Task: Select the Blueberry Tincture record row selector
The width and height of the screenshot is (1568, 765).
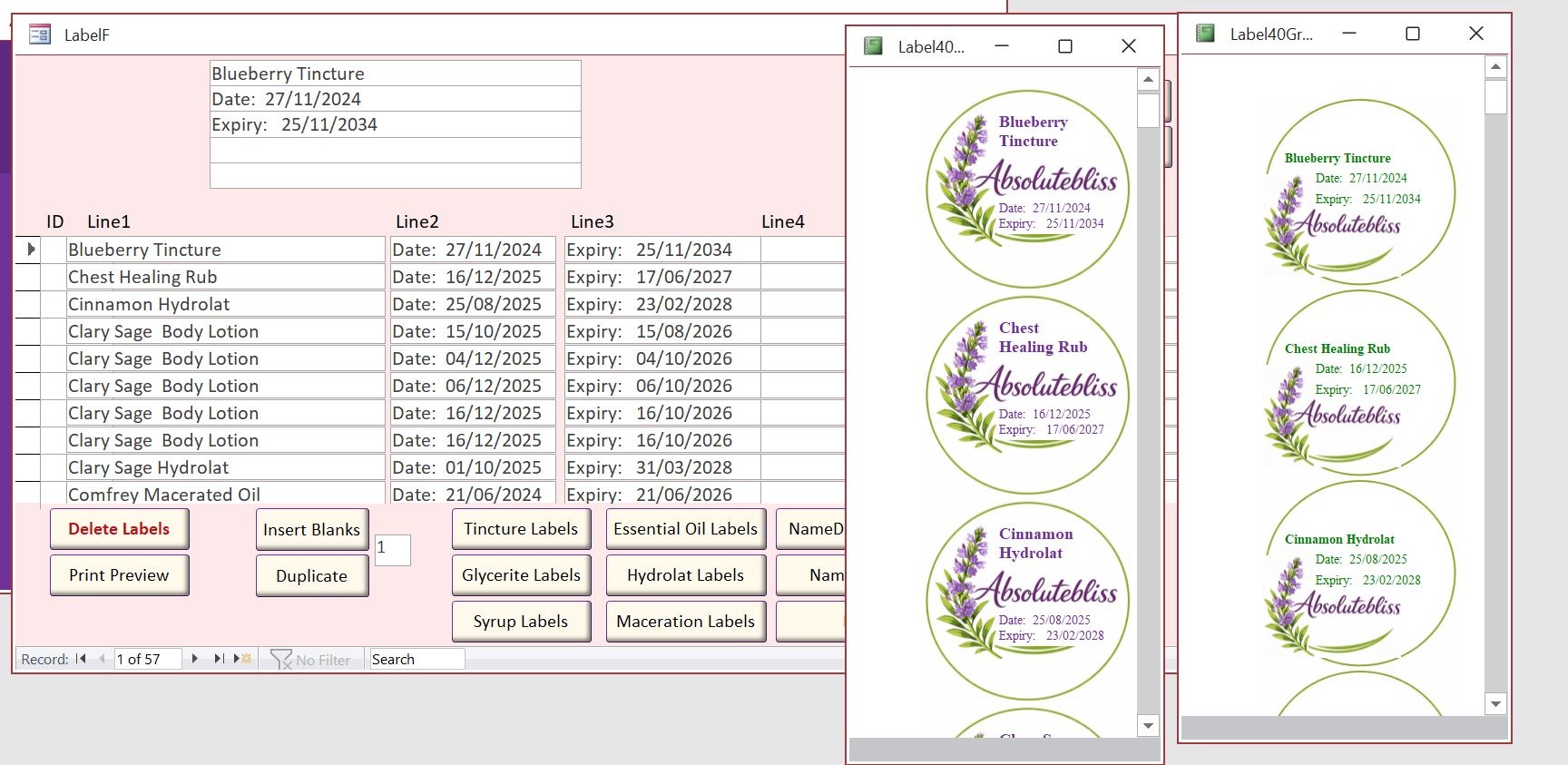Action: pos(29,250)
